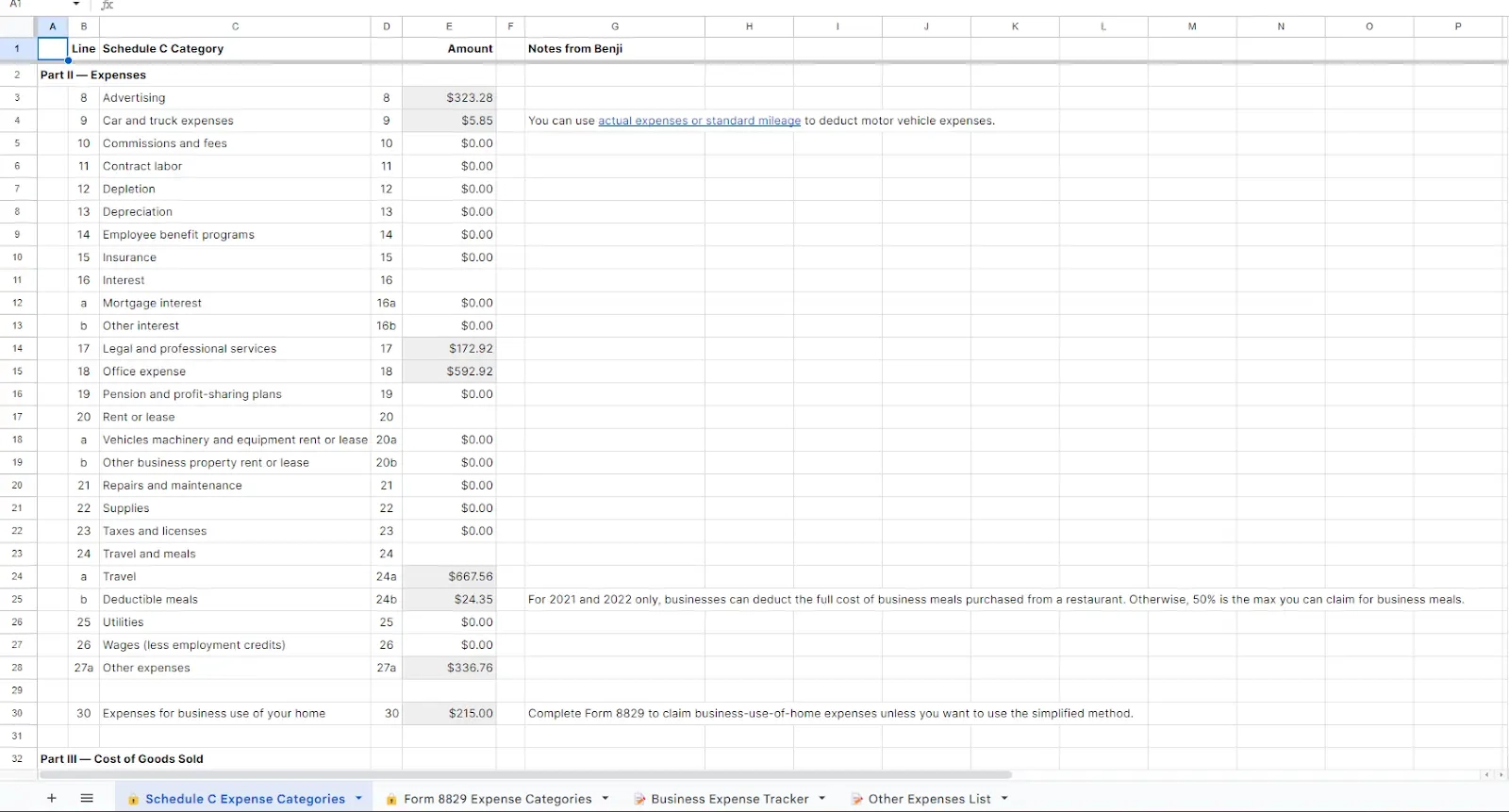Select 'Pension and profit-sharing plans' cell

coord(235,394)
